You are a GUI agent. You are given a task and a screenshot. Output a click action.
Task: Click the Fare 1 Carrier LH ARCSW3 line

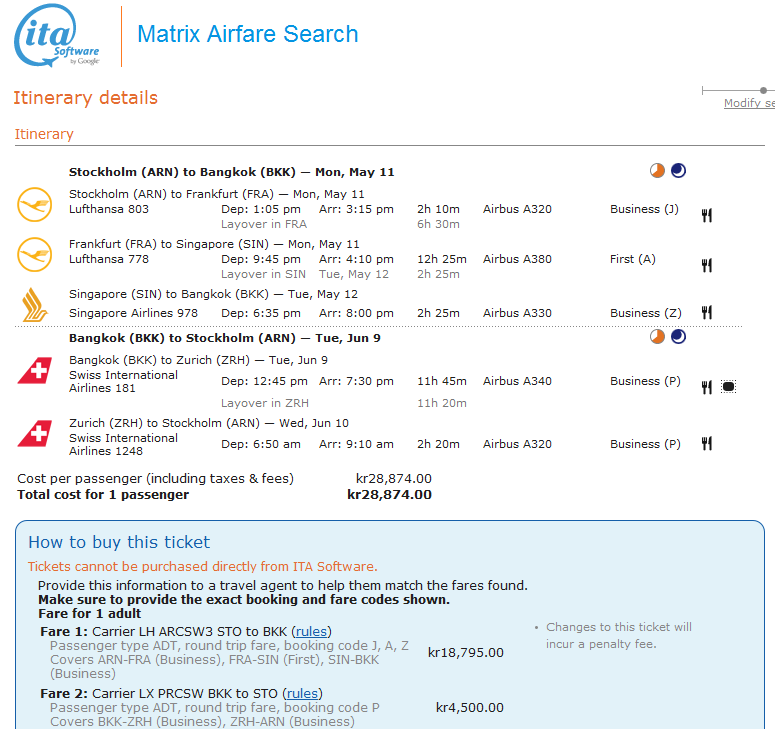coord(185,632)
